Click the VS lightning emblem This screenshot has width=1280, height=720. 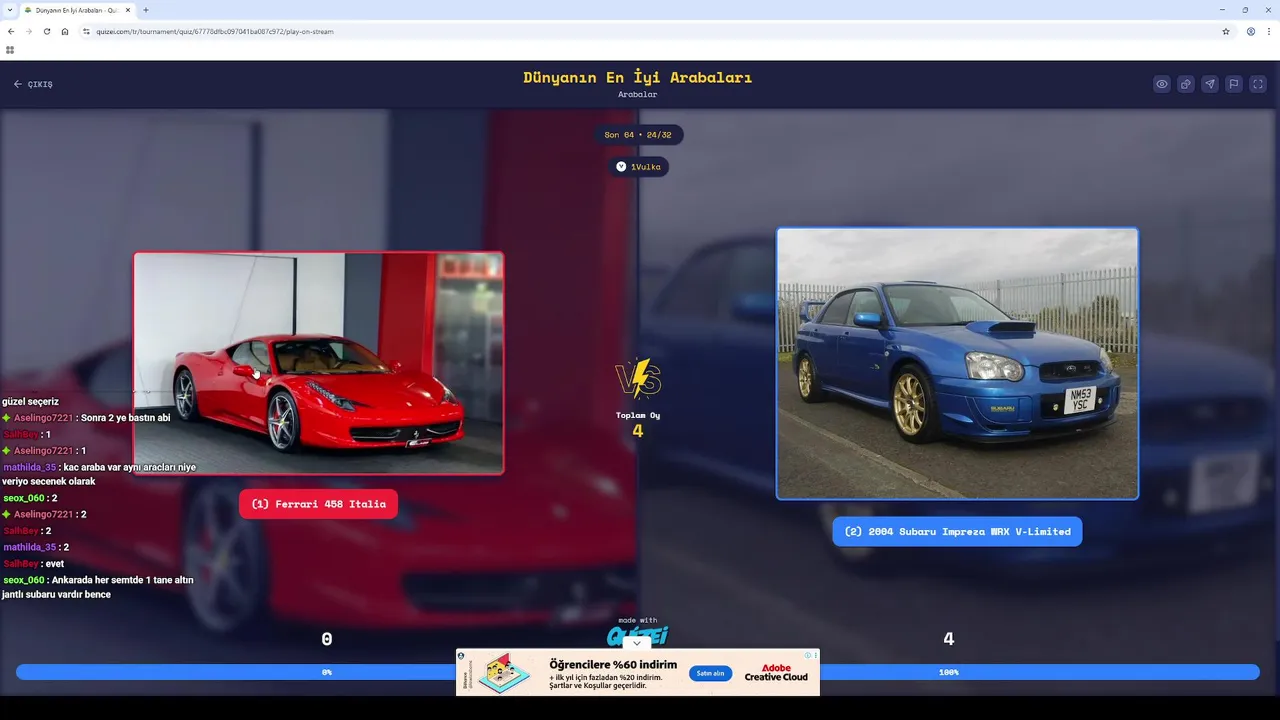click(638, 380)
